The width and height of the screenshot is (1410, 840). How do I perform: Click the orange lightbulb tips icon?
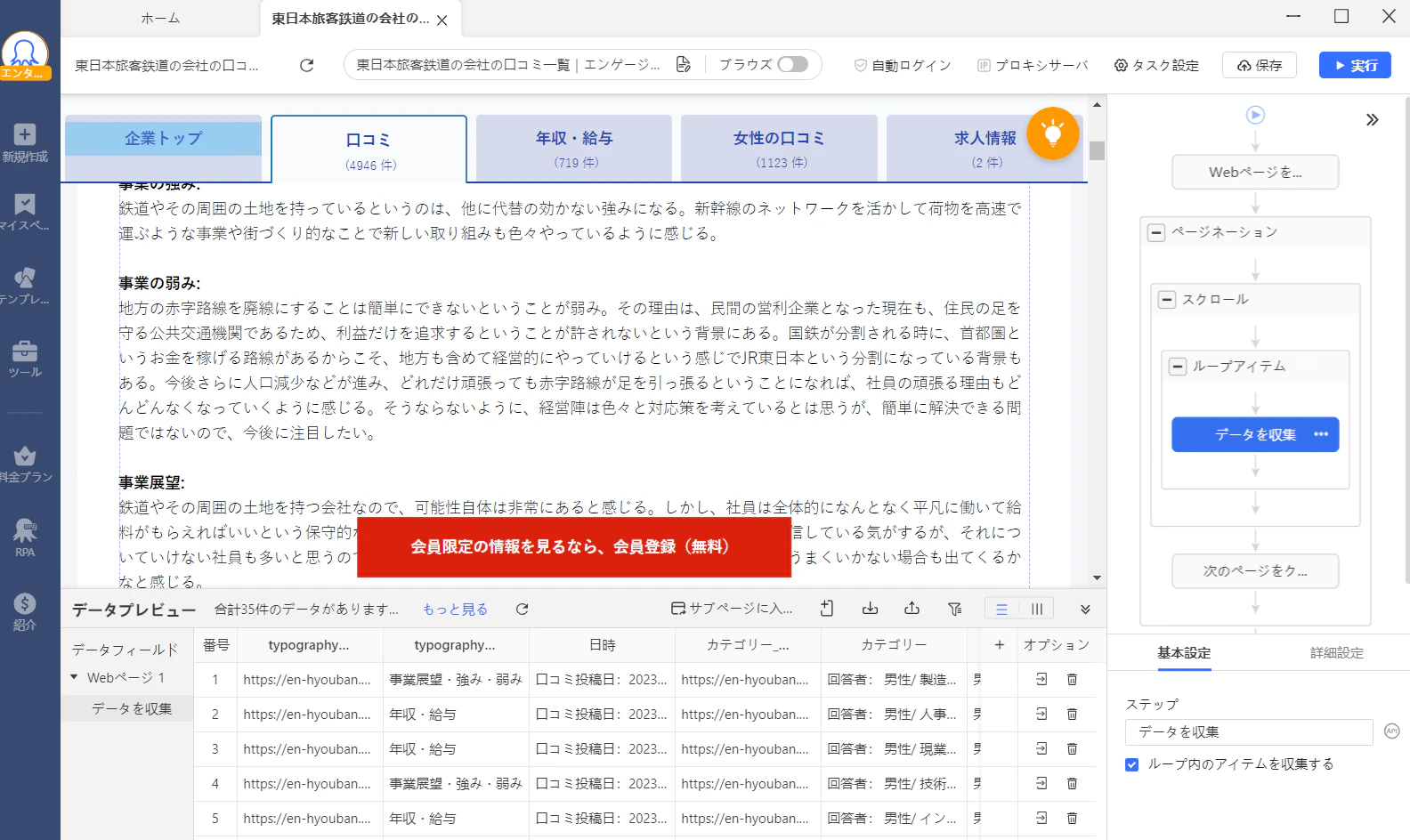[1053, 133]
